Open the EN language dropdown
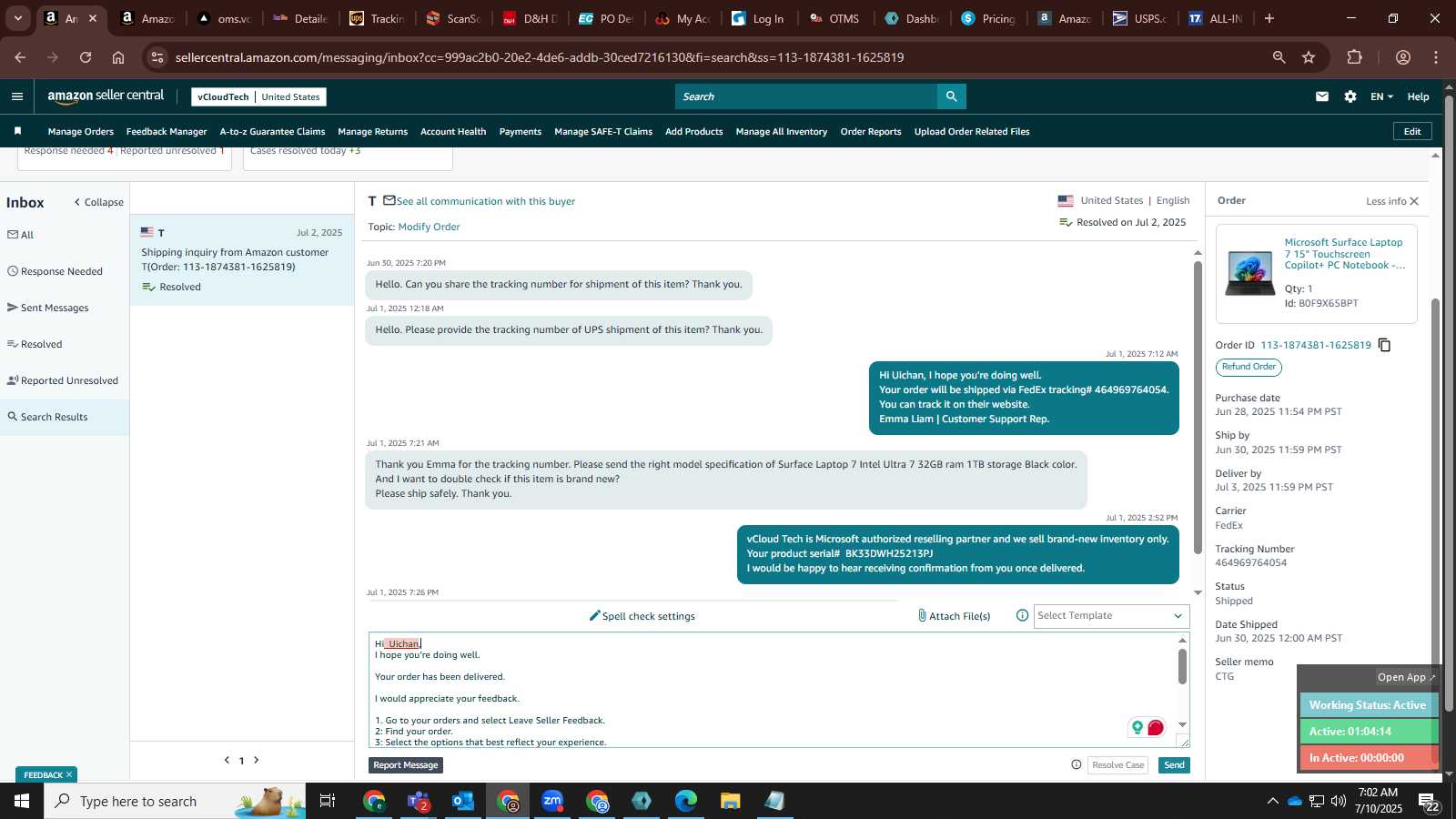This screenshot has height=819, width=1456. click(x=1381, y=96)
